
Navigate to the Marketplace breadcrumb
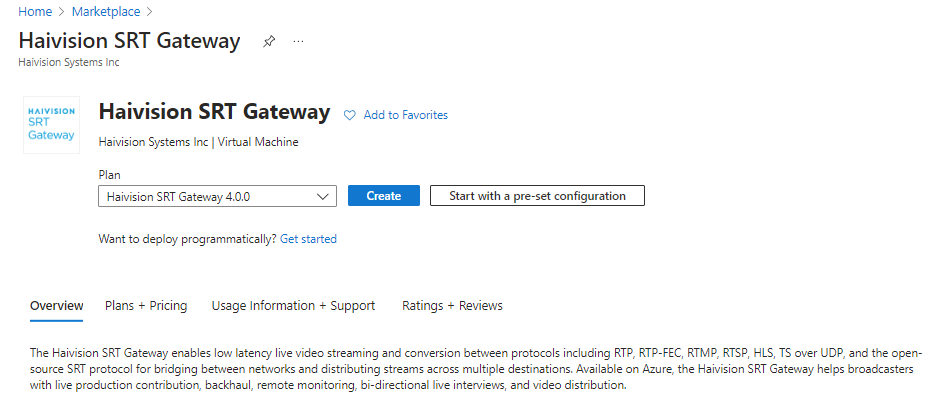106,11
